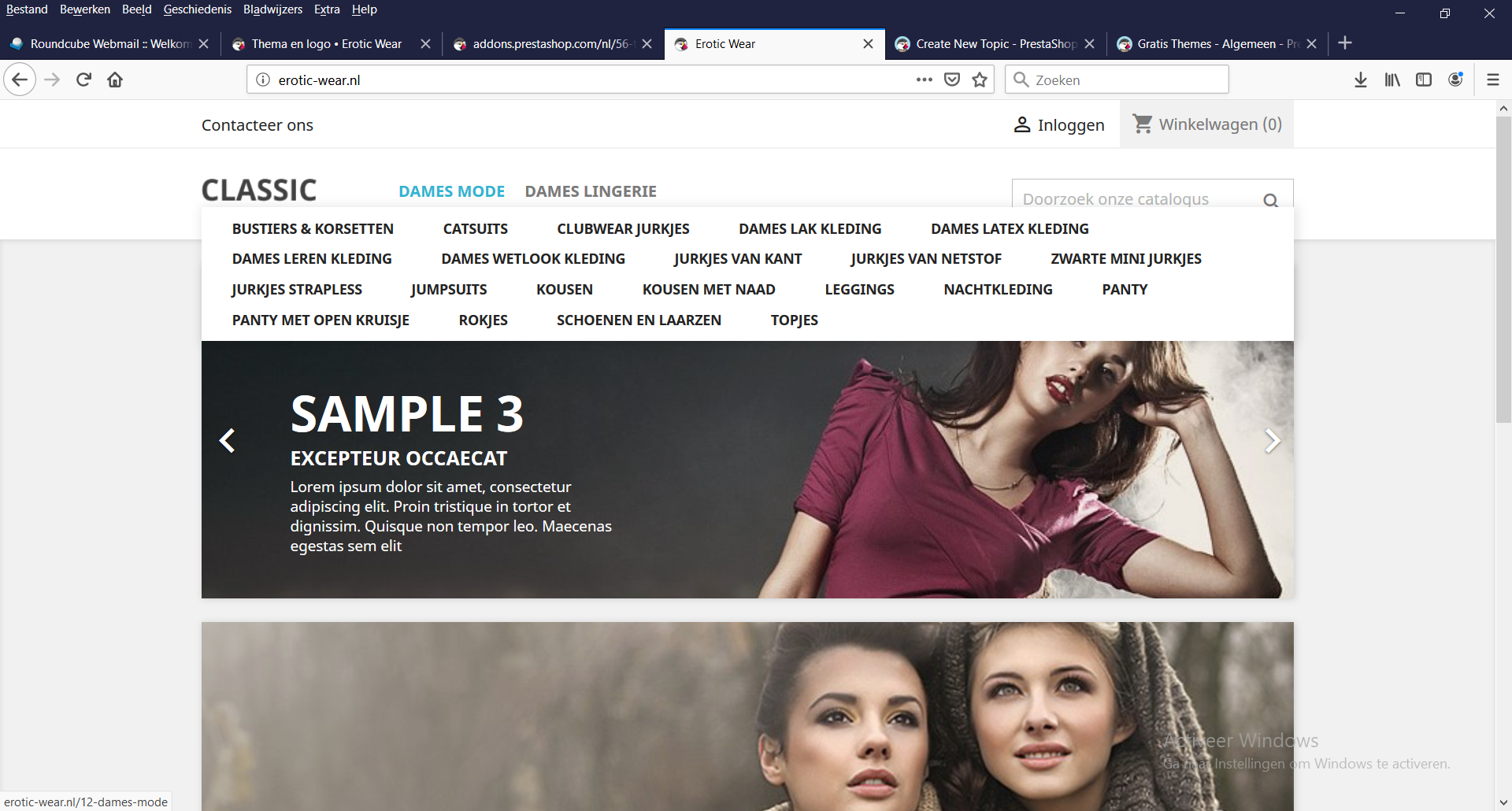Open the Downloads panel
Screen dimensions: 1512x811
[x=1360, y=80]
